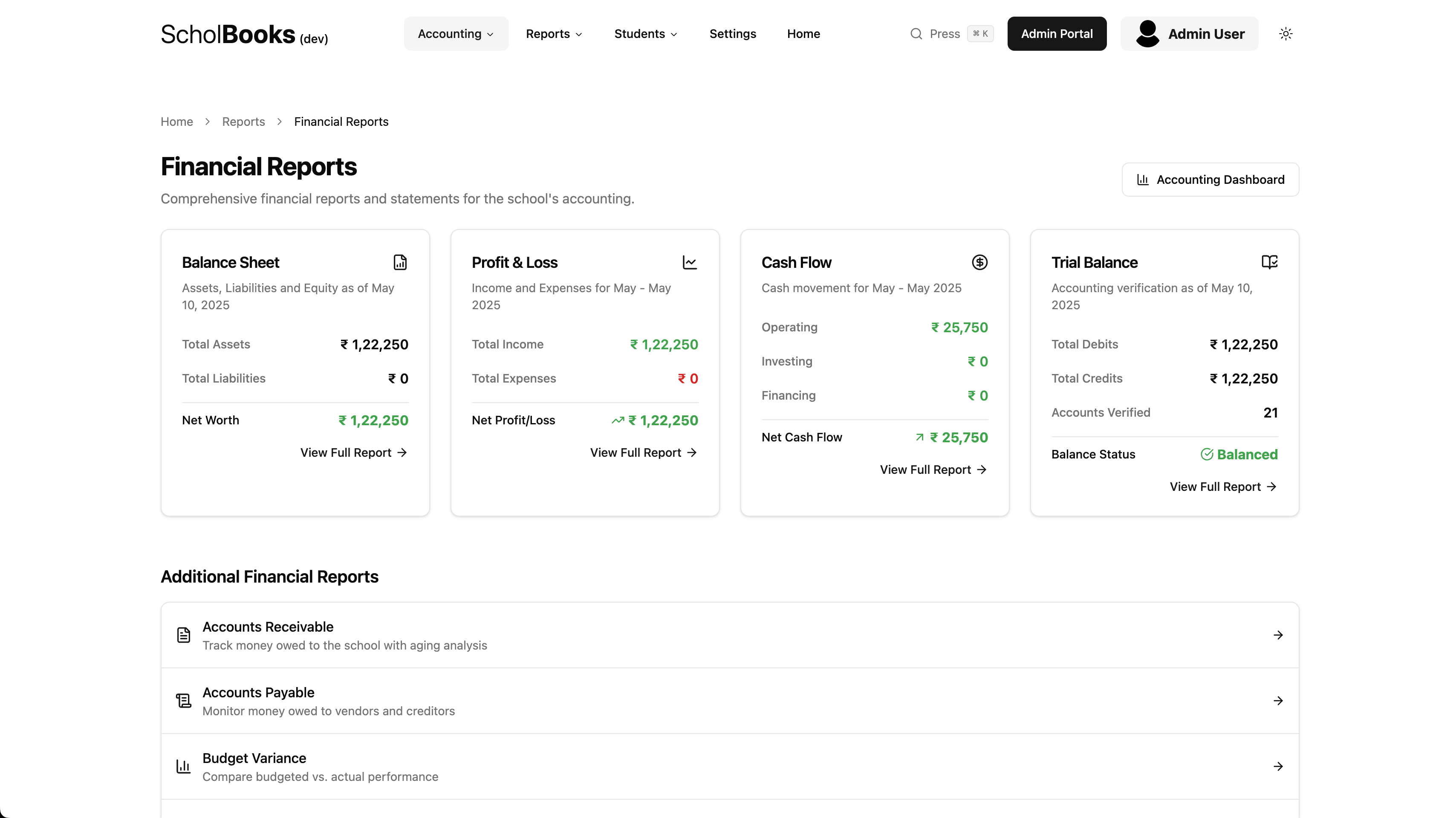Click the Accounts Receivable file icon
The height and width of the screenshot is (818, 1456).
tap(184, 635)
